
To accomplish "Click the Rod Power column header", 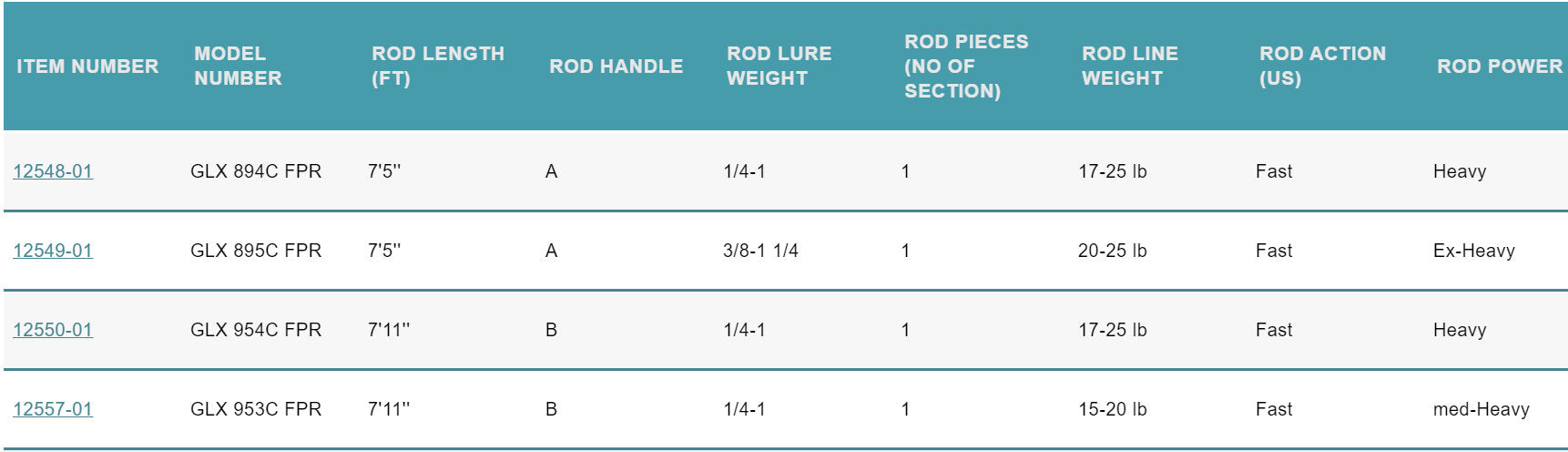I will pyautogui.click(x=1499, y=67).
